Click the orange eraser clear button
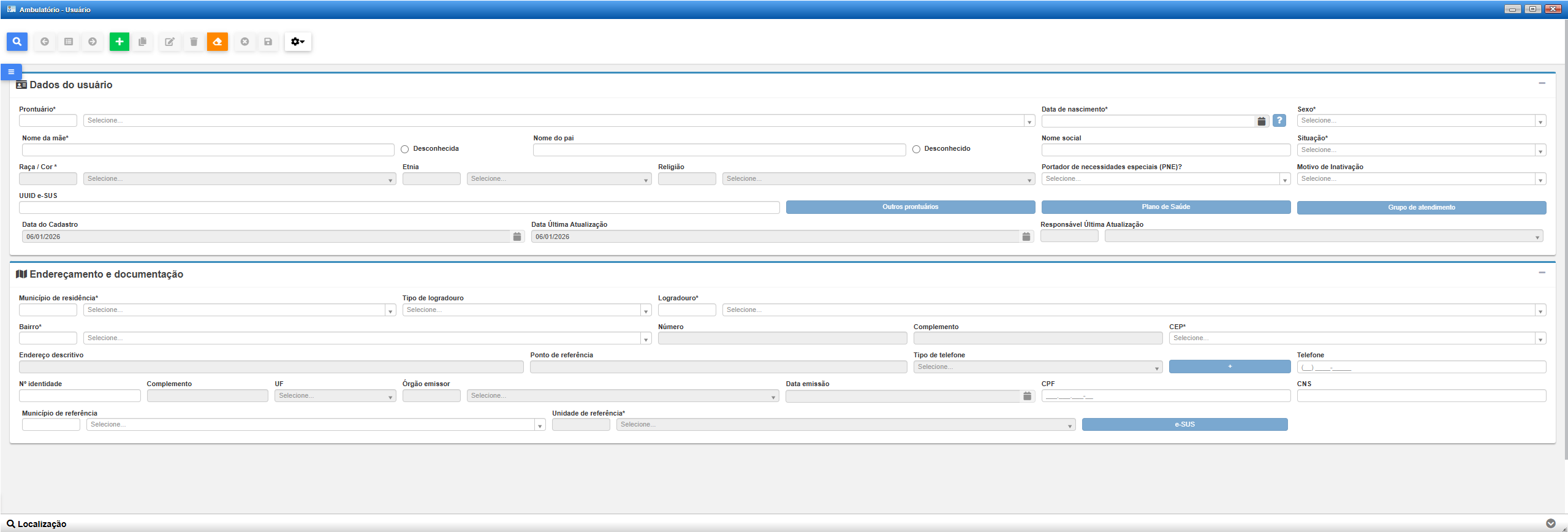1568x532 pixels. [217, 42]
